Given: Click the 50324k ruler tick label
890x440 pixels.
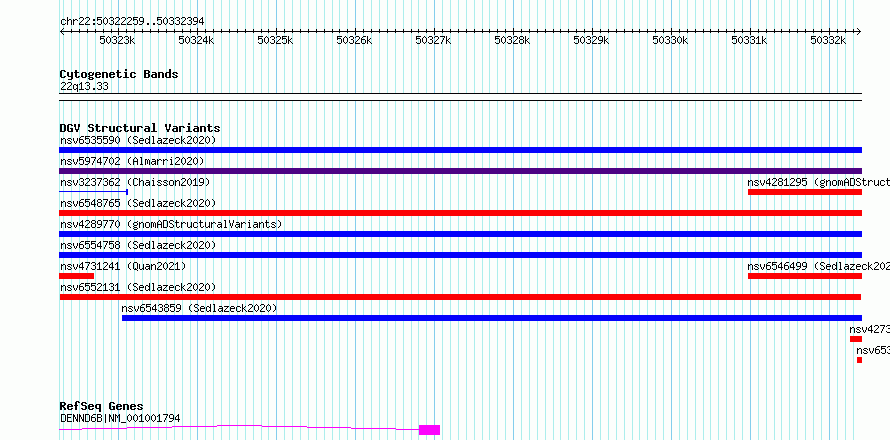Looking at the screenshot, I should tap(196, 40).
